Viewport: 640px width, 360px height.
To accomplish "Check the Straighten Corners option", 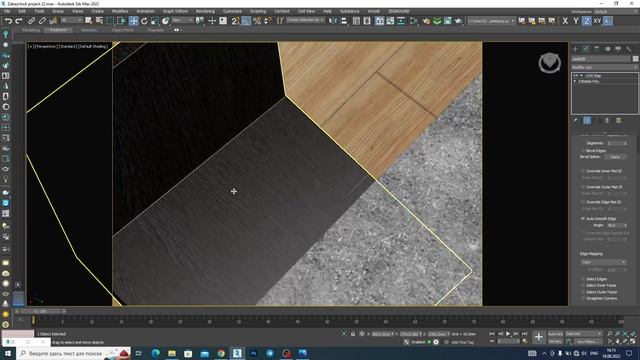I will [583, 298].
